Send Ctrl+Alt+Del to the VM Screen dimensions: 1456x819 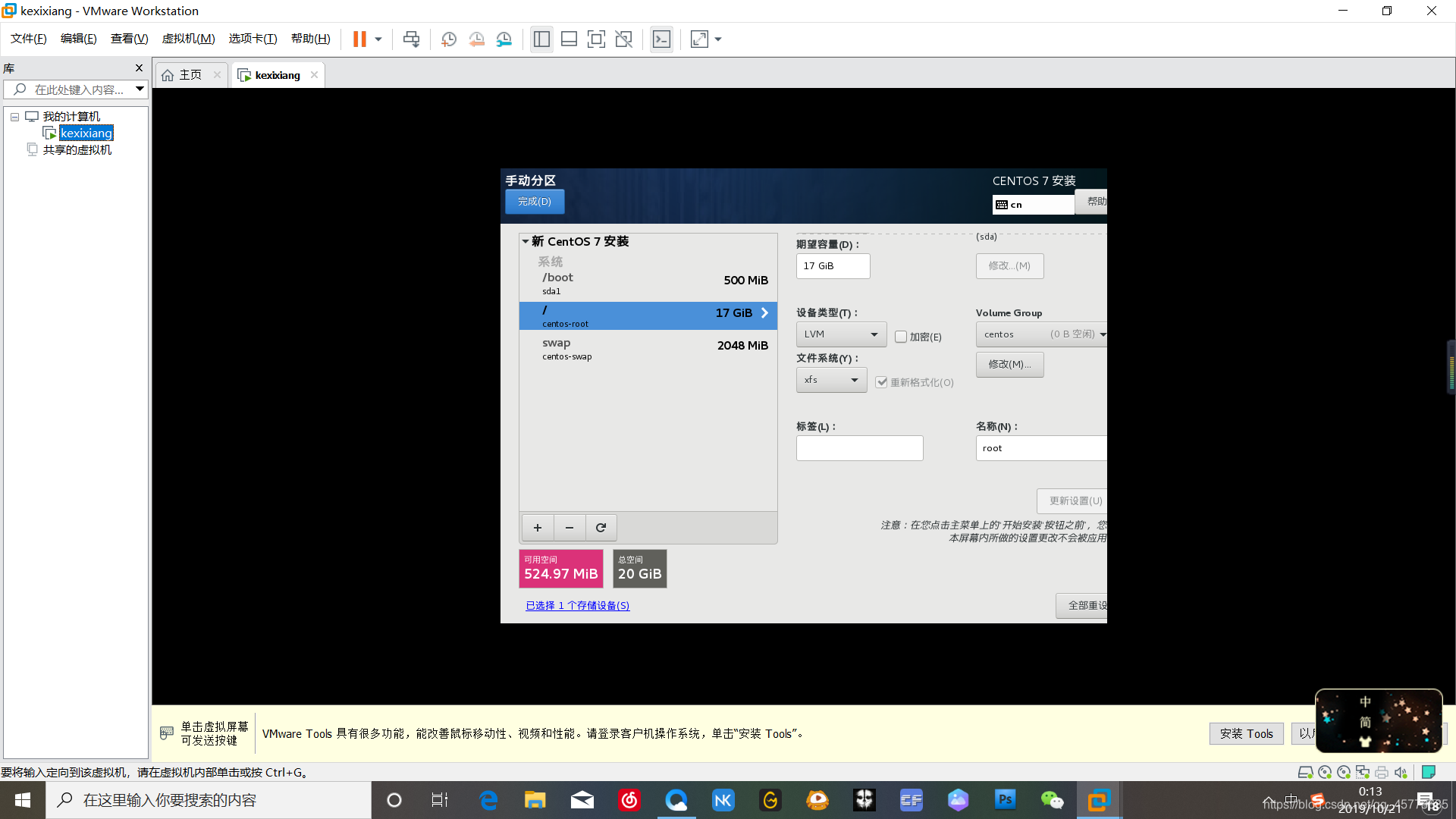click(x=411, y=39)
